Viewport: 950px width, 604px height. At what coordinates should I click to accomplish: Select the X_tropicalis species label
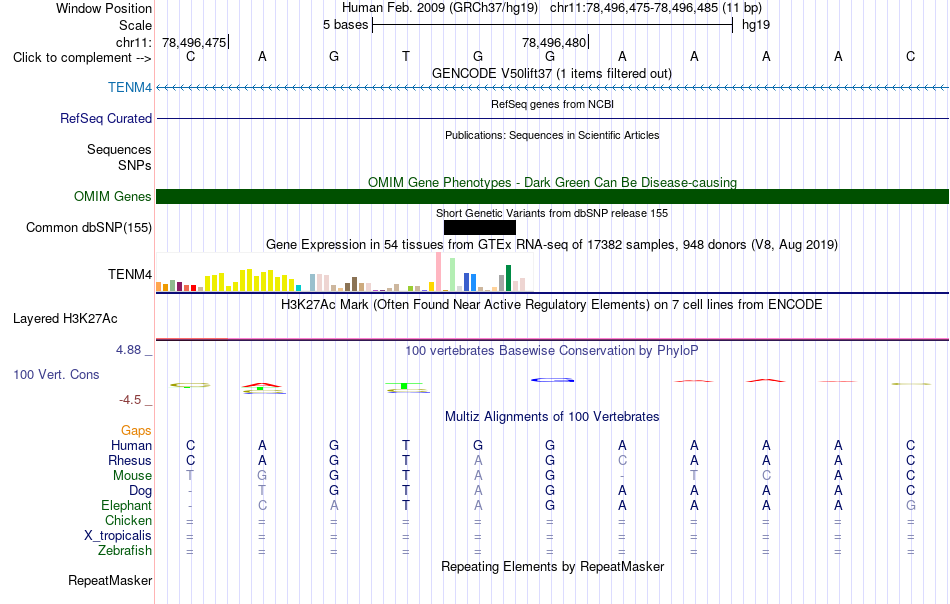(x=118, y=536)
